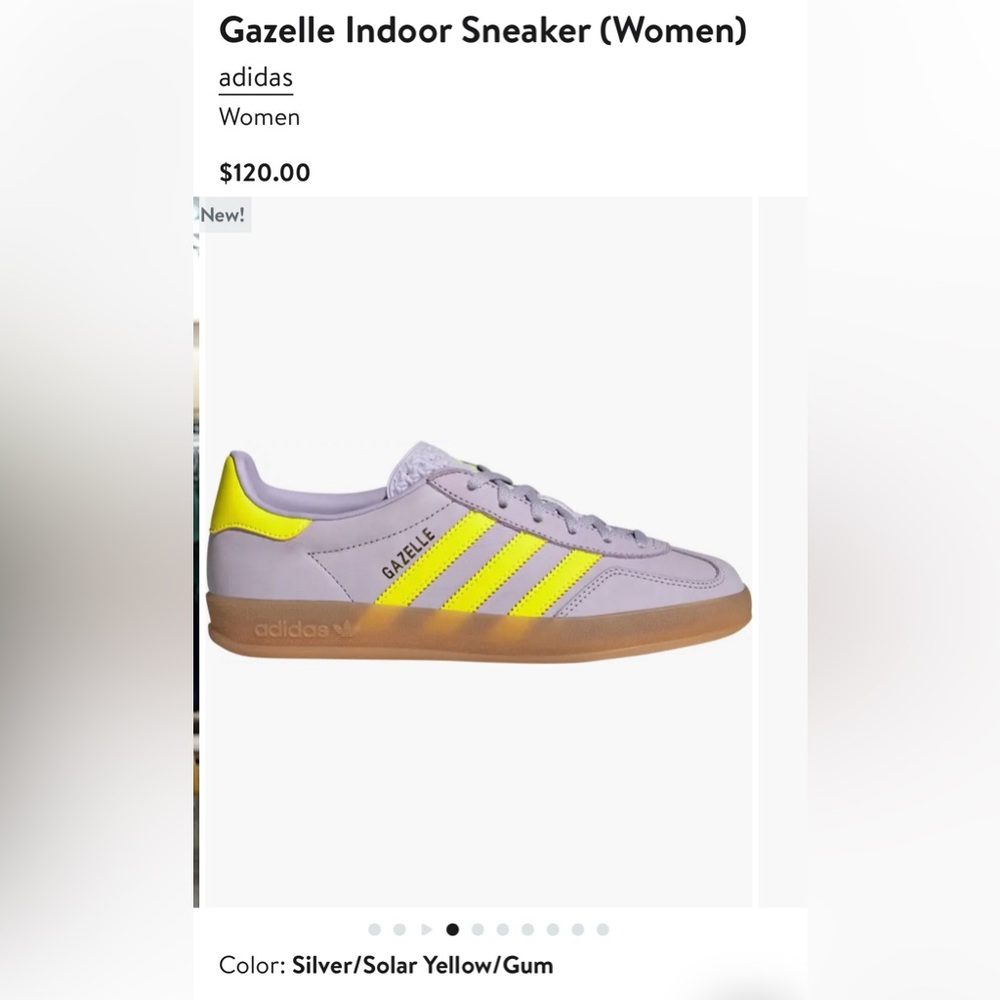Select the sixth carousel pagination dot
The image size is (1000, 1000).
(527, 929)
